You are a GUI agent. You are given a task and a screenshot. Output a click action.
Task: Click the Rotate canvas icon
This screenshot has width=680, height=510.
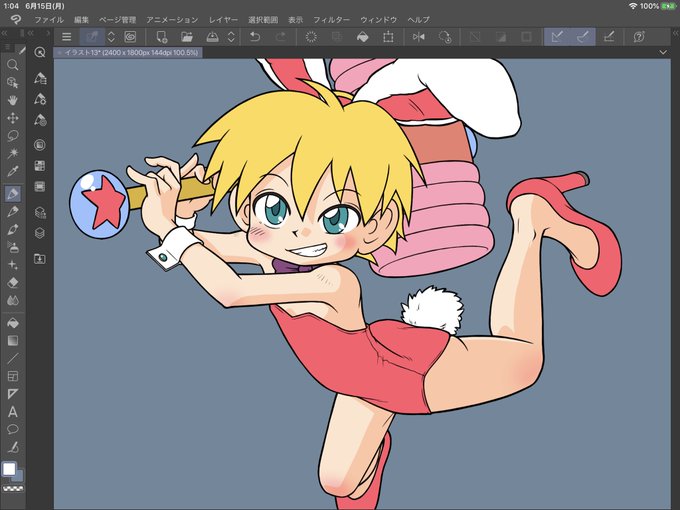445,37
